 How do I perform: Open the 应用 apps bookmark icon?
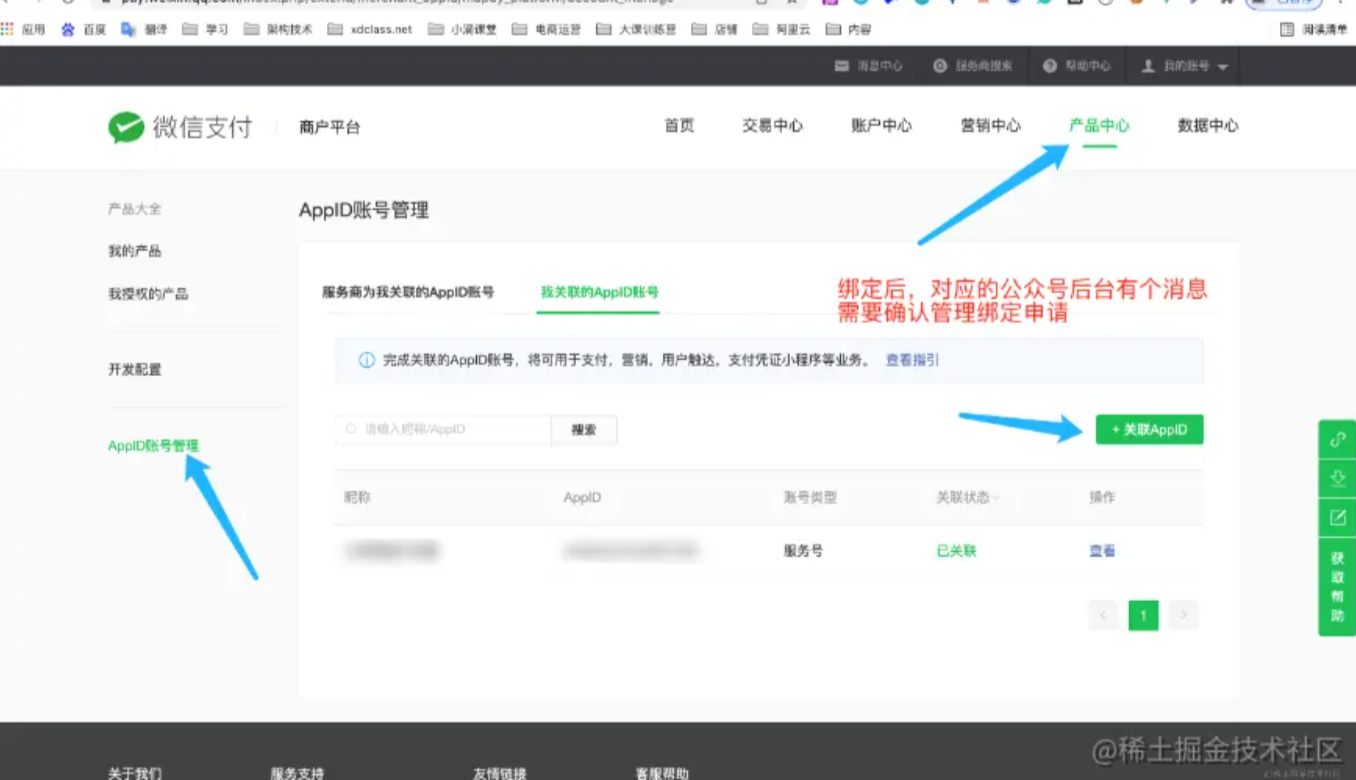tap(24, 29)
